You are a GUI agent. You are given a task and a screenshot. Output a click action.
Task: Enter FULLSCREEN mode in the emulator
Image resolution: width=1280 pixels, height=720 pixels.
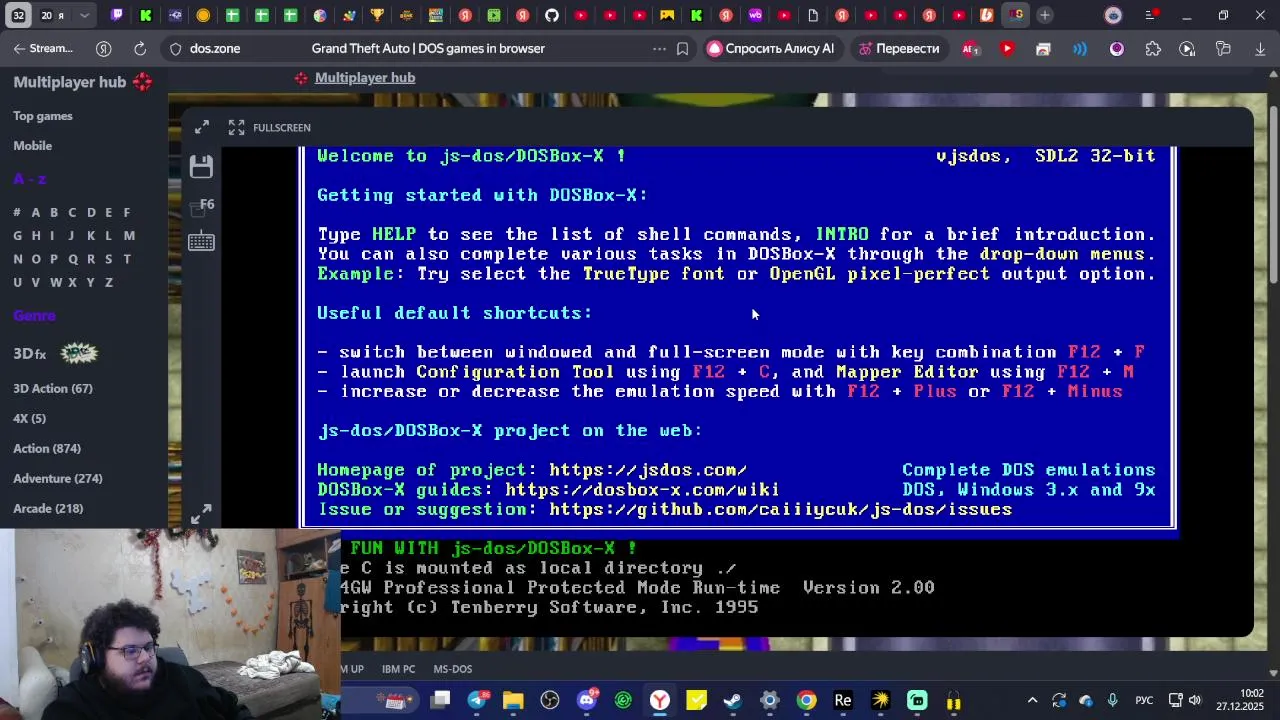pos(270,127)
